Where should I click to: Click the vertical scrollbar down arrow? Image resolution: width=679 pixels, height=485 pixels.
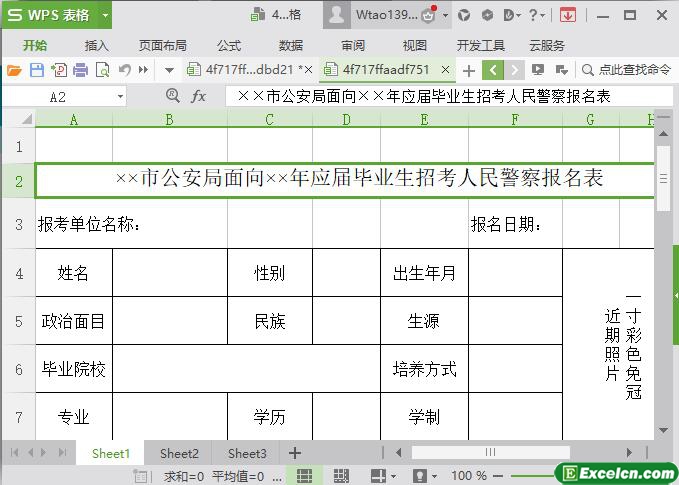[663, 430]
